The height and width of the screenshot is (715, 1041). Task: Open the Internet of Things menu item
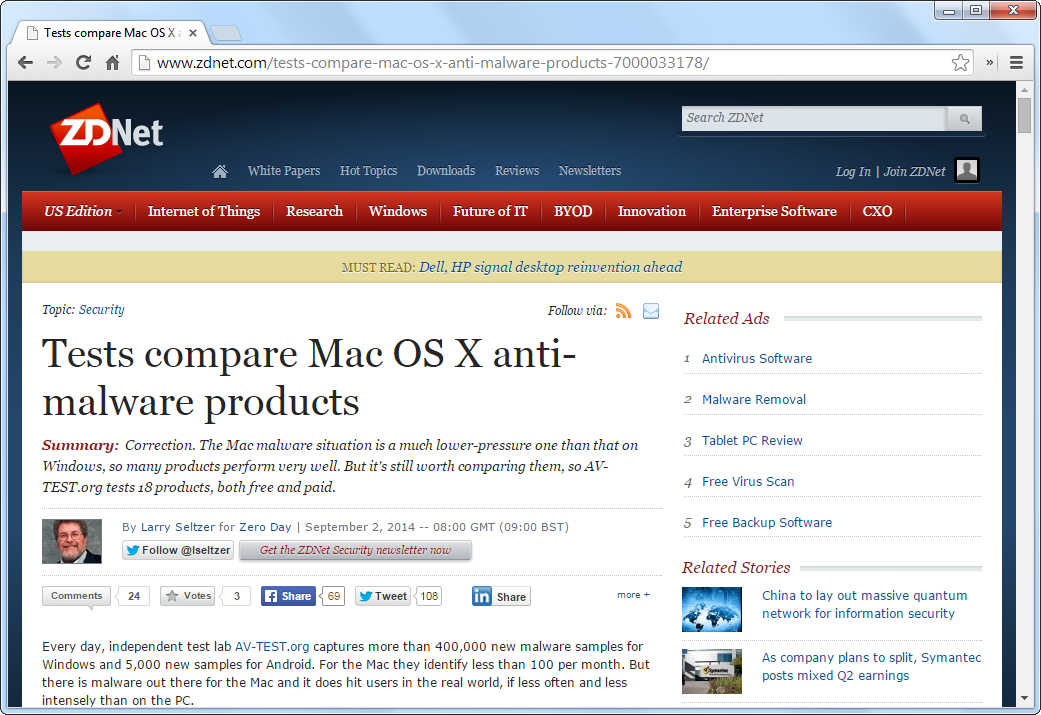203,211
